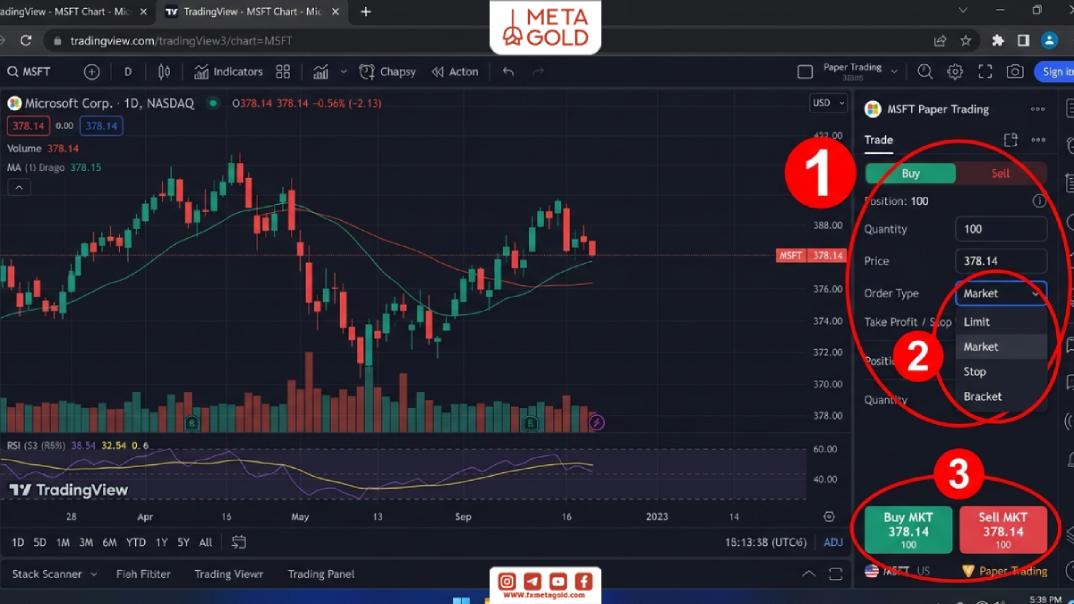This screenshot has height=604, width=1074.
Task: Take a chart snapshot with the camera icon
Action: 1014,72
